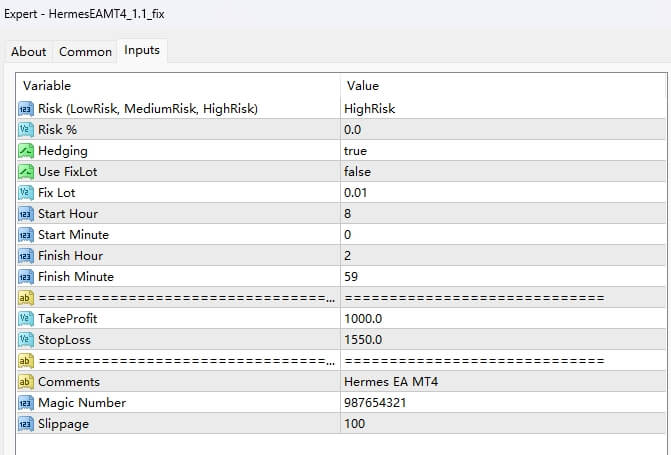Change the Use FixLot value false
This screenshot has height=455, width=671.
(x=503, y=172)
